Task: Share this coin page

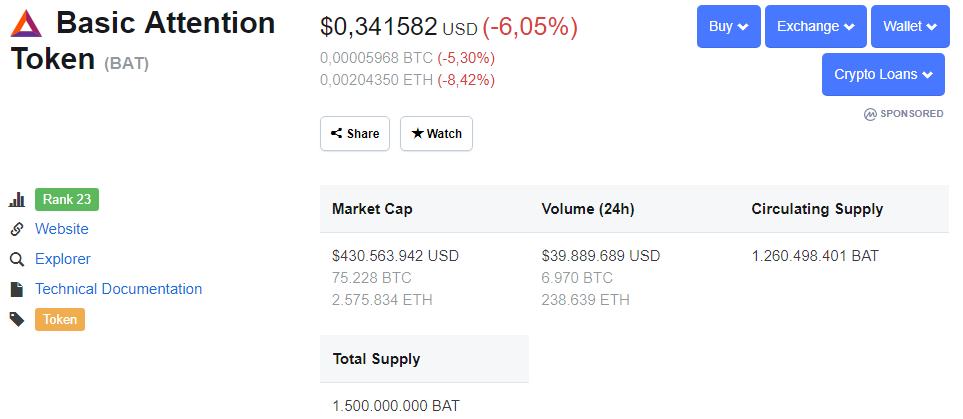Action: pyautogui.click(x=355, y=133)
